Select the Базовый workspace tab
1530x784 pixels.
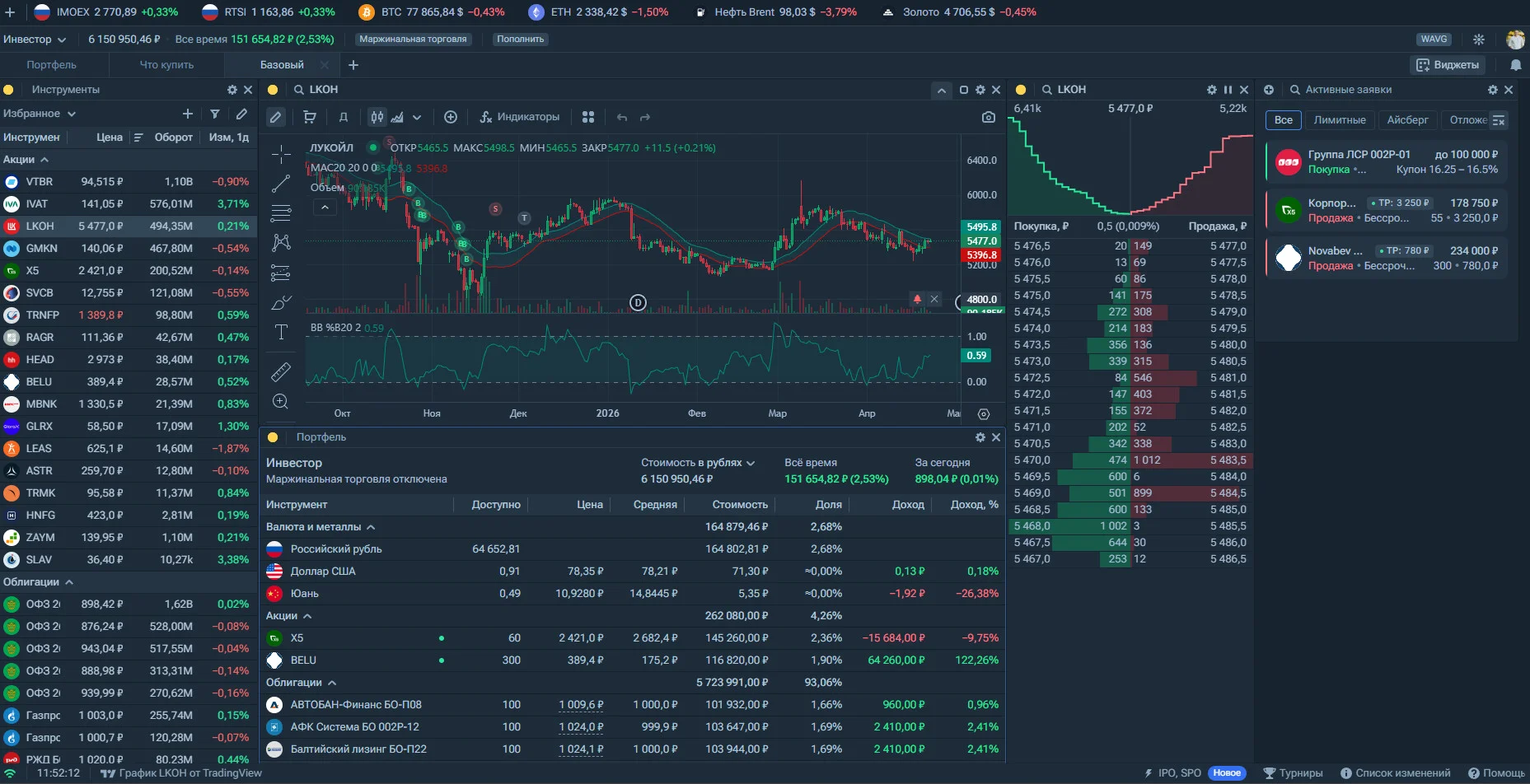(282, 65)
